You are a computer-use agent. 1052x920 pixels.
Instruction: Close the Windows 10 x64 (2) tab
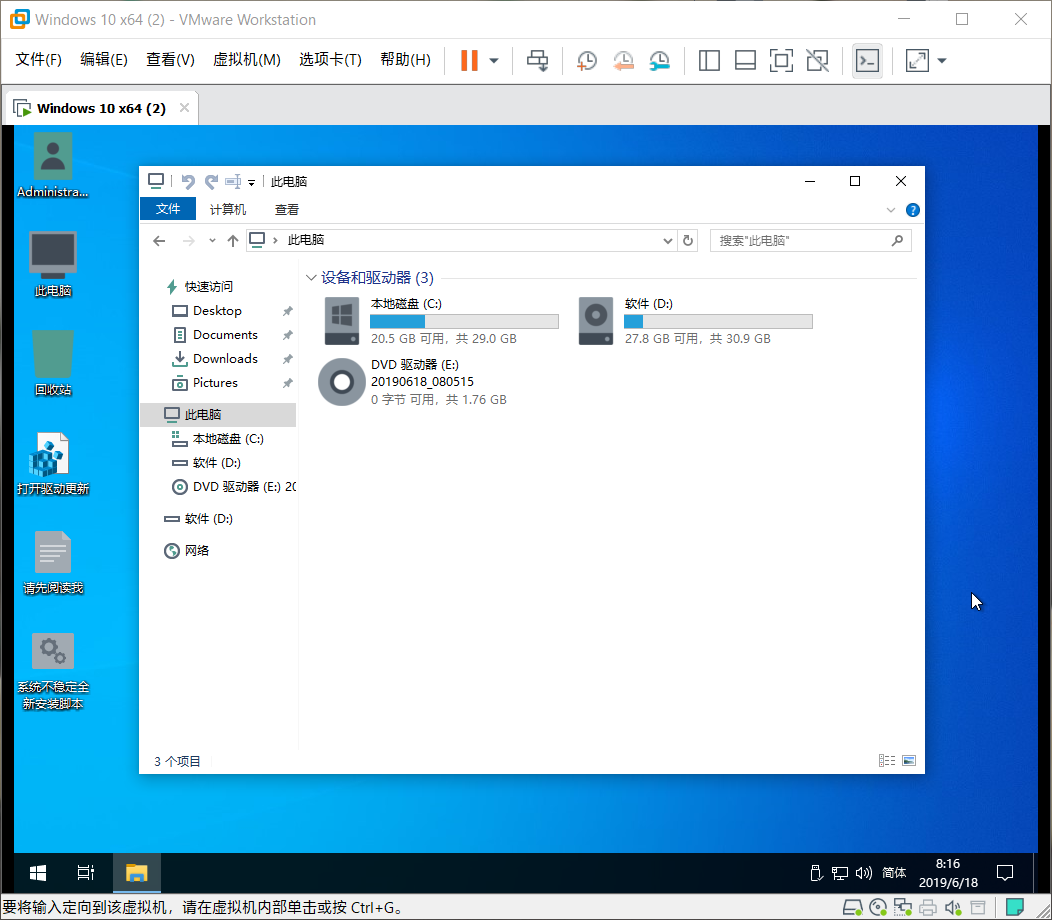point(185,108)
